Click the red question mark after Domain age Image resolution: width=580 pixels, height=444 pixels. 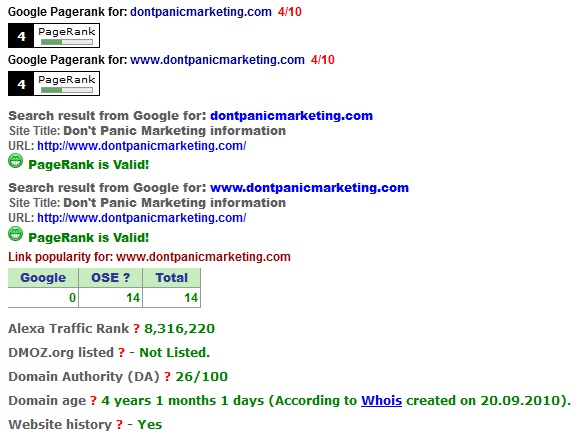(94, 401)
